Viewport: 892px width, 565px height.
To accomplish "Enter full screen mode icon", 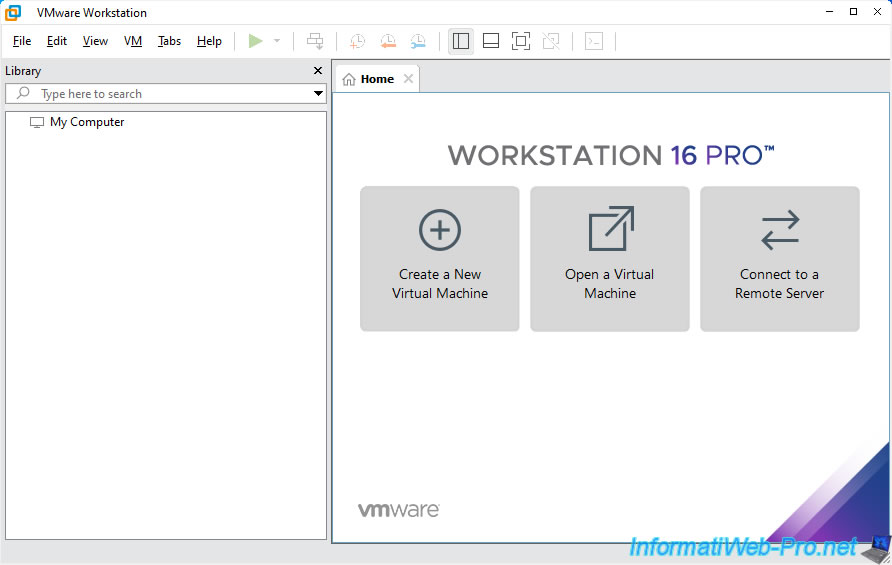I will [521, 41].
